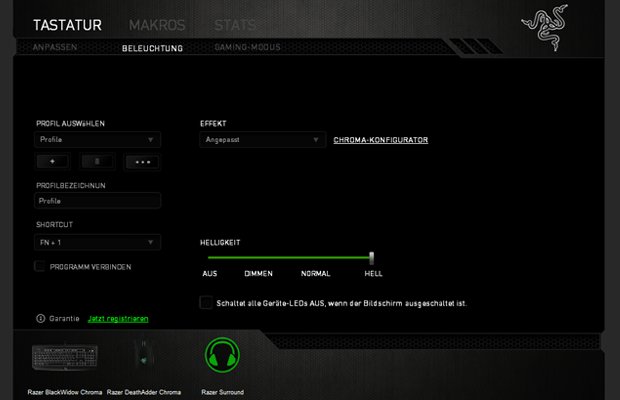Viewport: 620px width, 400px height.
Task: Open the Effekt Angepasst dropdown
Action: (263, 140)
